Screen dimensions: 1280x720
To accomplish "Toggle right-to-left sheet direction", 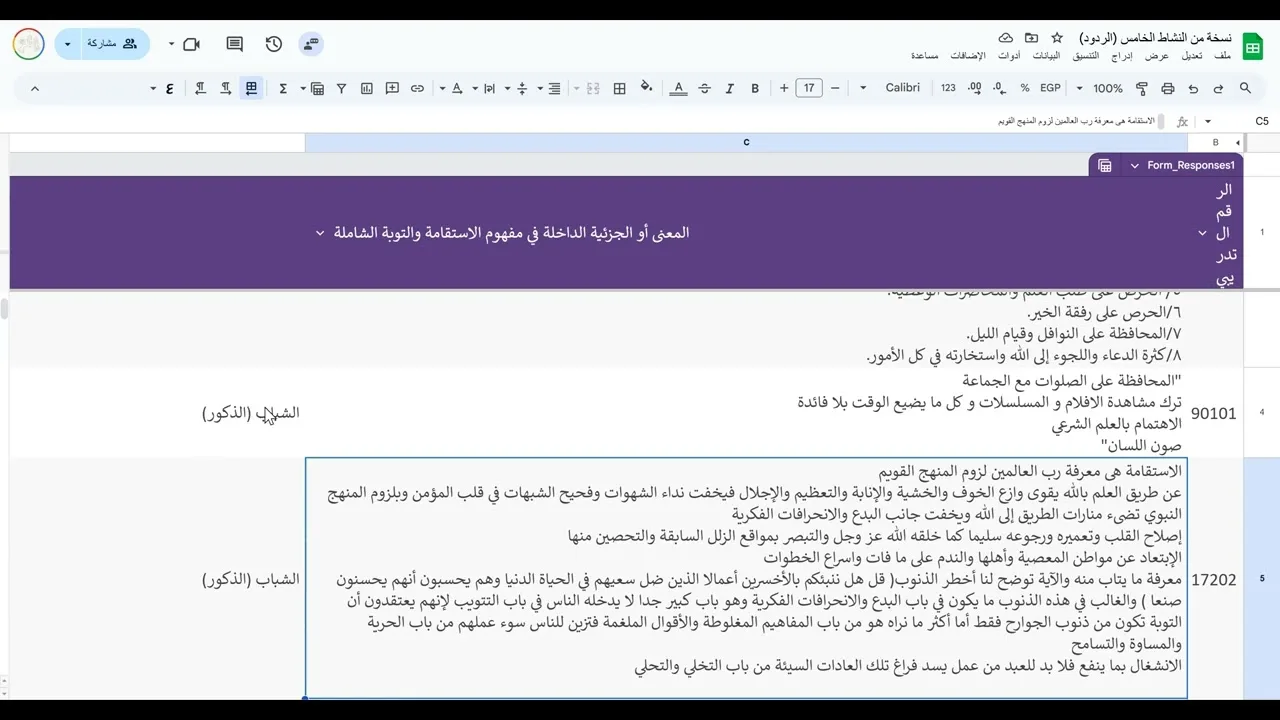I will 251,88.
